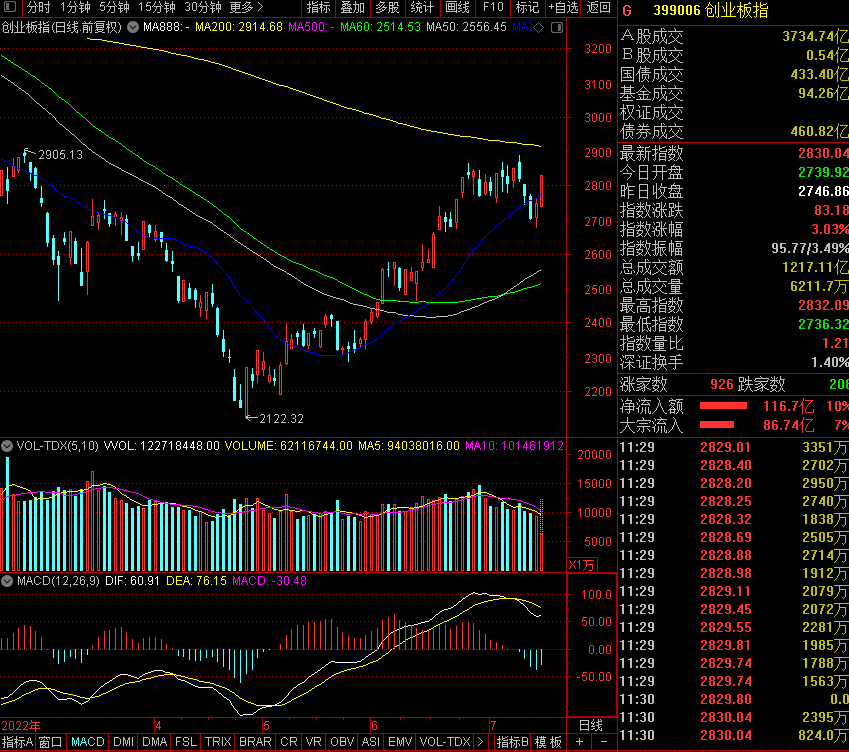Zoom in chart with the plus button

[579, 742]
